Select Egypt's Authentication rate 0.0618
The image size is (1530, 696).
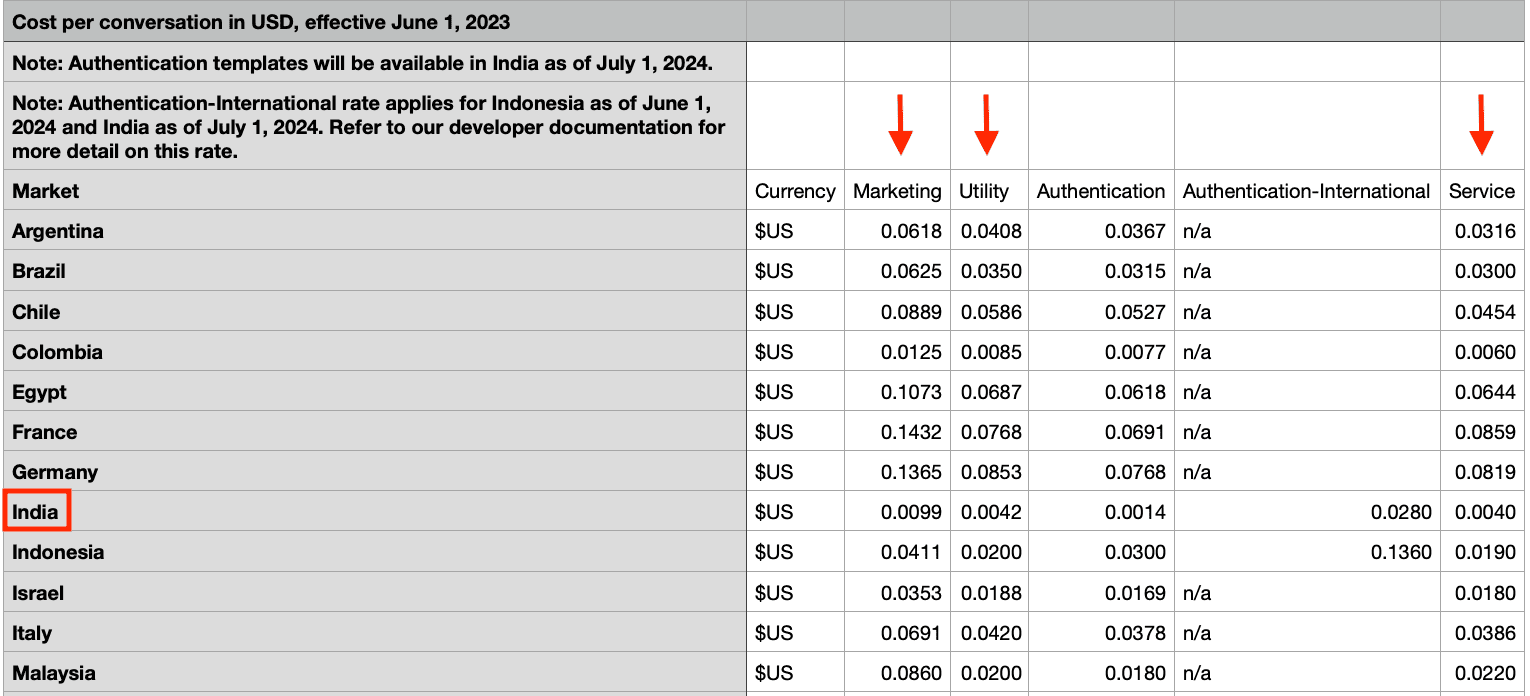click(x=1135, y=392)
